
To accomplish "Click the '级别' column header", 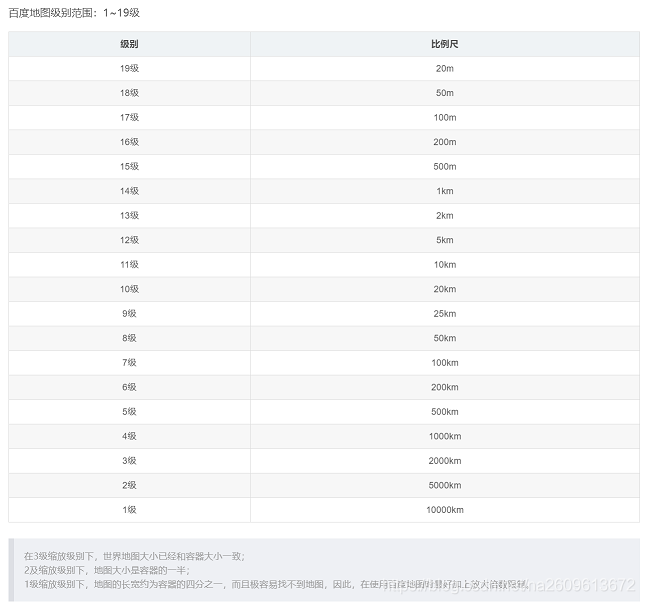I will click(129, 44).
